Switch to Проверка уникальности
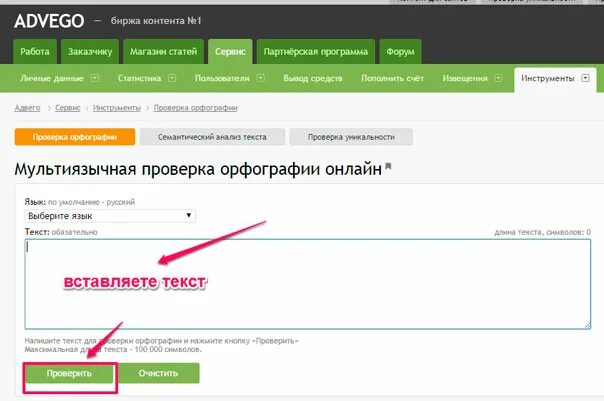 (351, 137)
